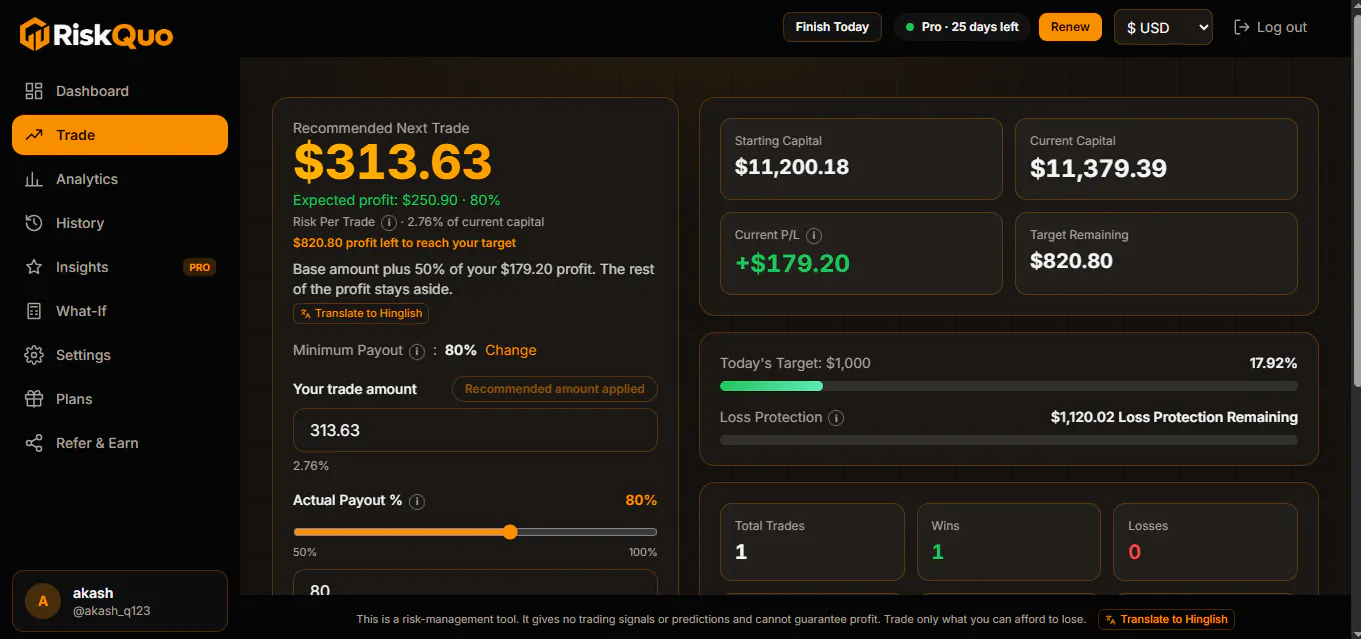Click Today's Target progress bar
This screenshot has height=639, width=1361.
1009,386
